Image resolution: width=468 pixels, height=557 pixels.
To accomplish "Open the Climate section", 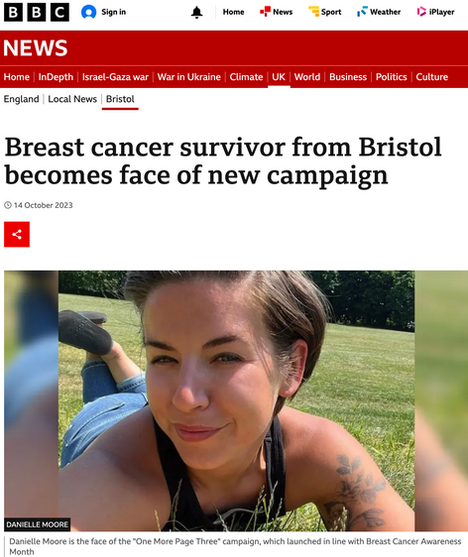I will (246, 77).
